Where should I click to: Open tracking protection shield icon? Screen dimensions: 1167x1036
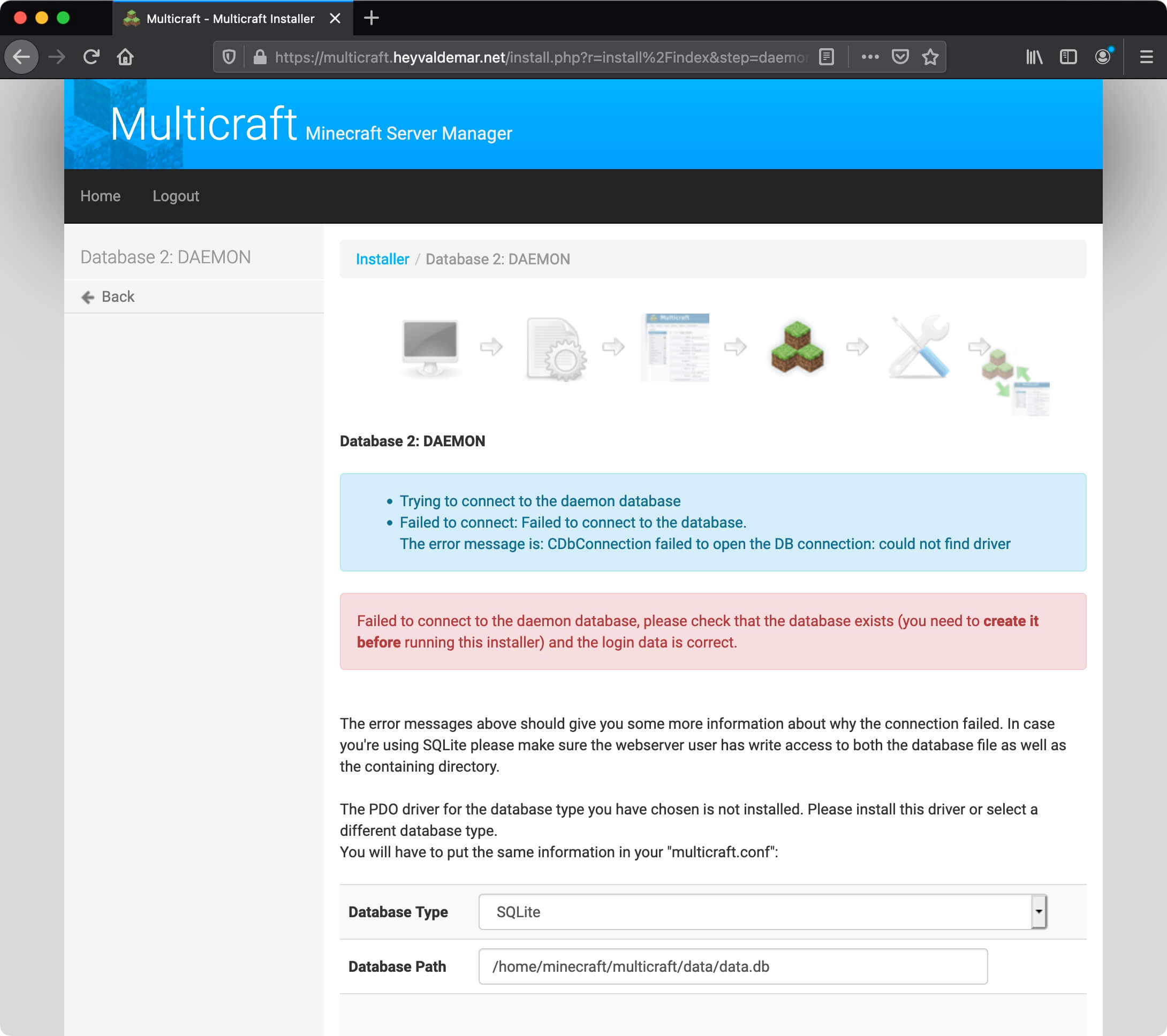tap(229, 57)
